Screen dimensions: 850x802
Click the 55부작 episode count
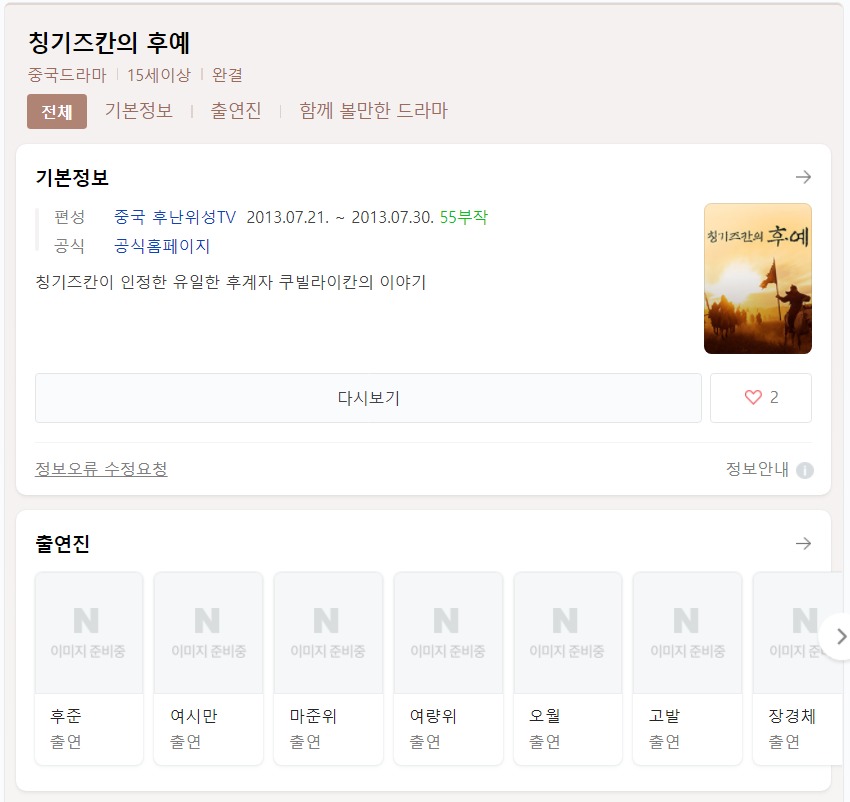point(463,217)
